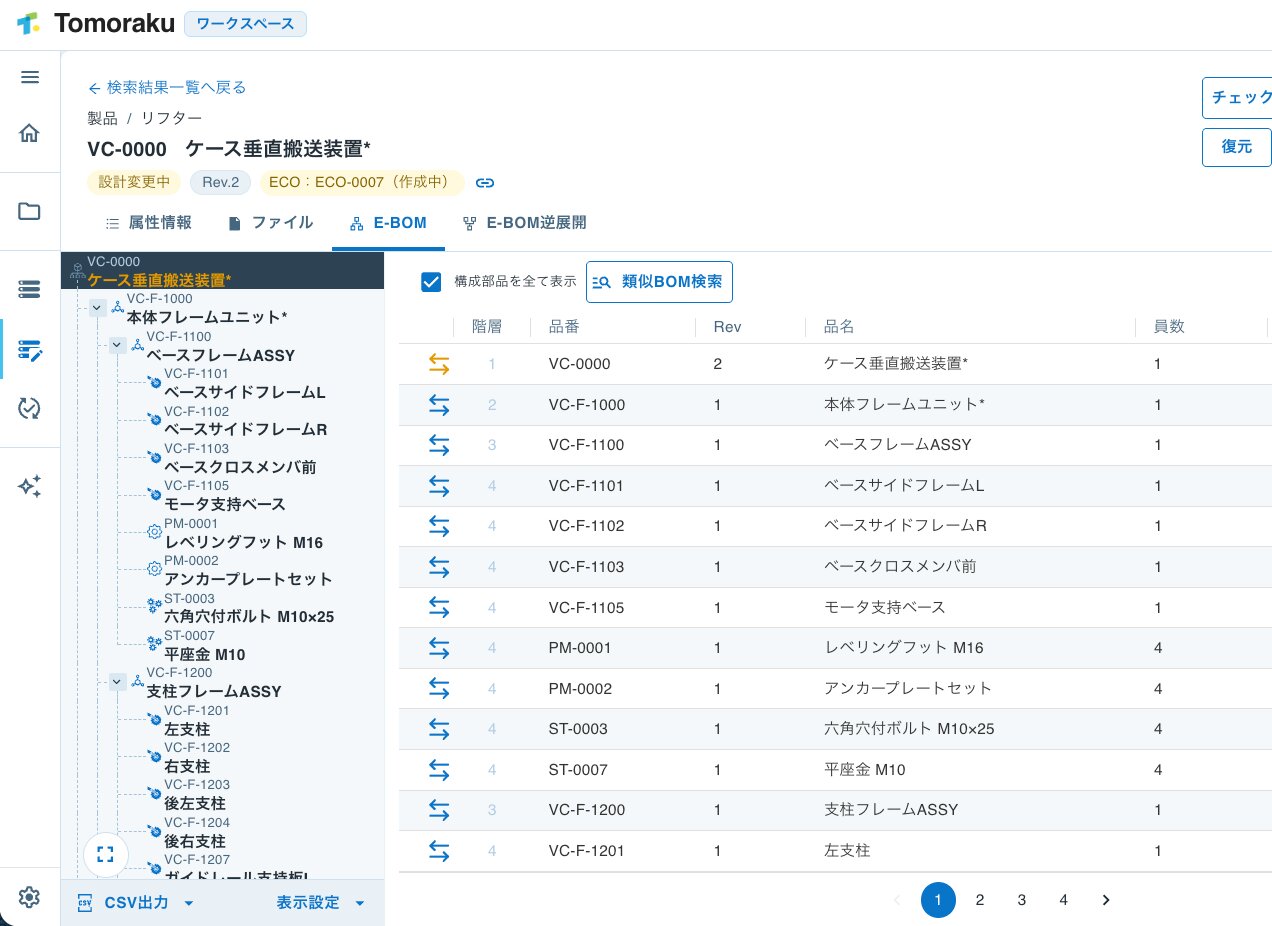
Task: Switch to the ファイル tab
Action: [270, 223]
